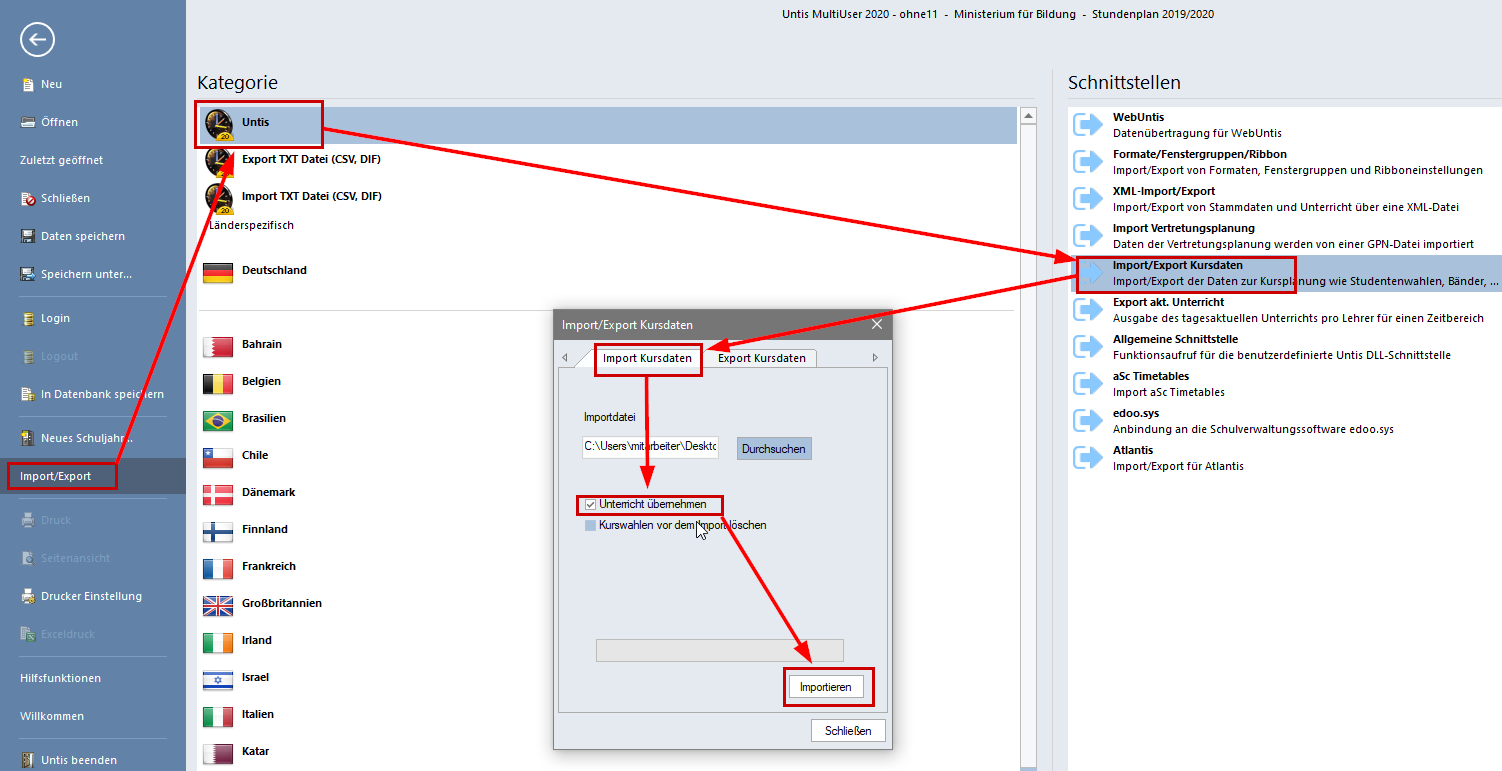Click the Katar flag icon

tap(218, 753)
